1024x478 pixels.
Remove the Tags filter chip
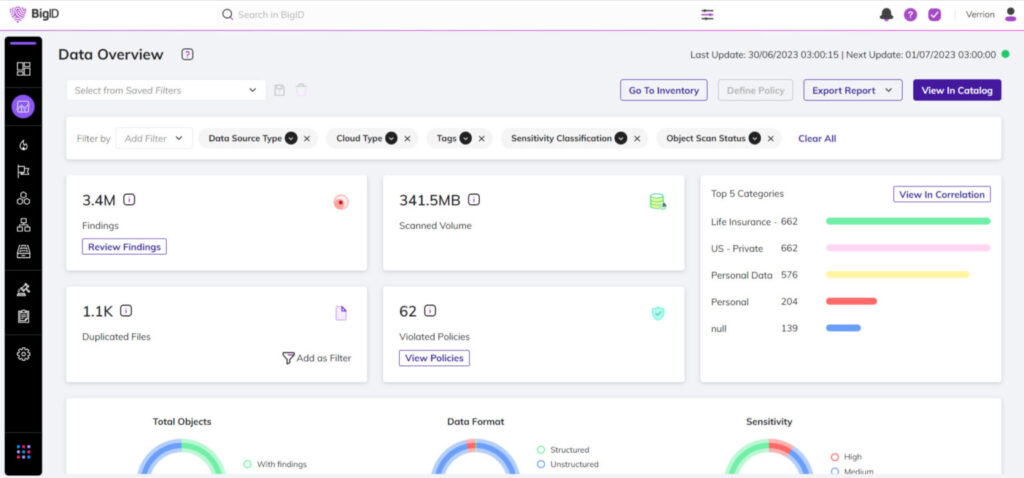[484, 139]
